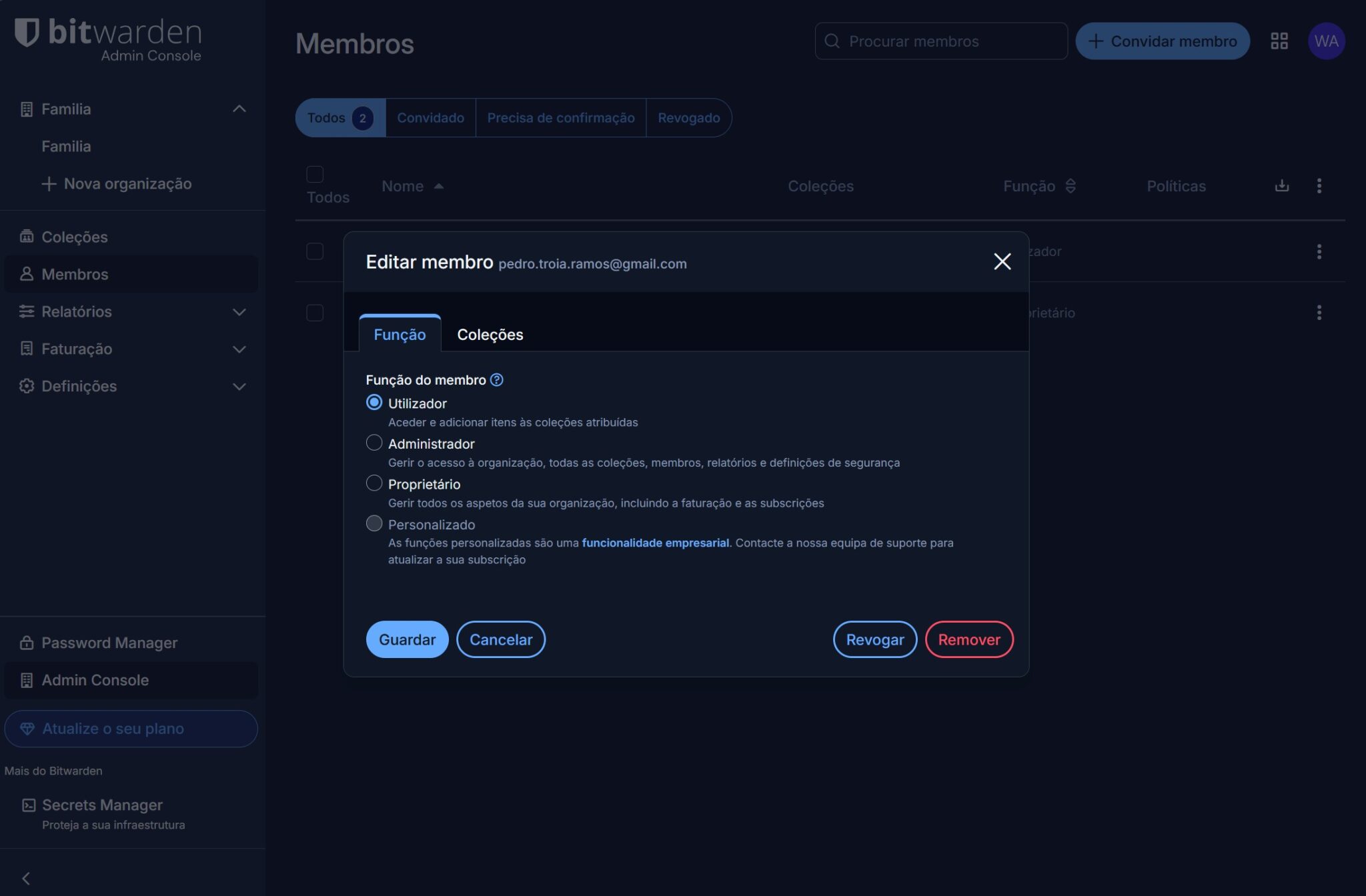1366x896 pixels.
Task: Click the Guardar button
Action: coord(407,639)
